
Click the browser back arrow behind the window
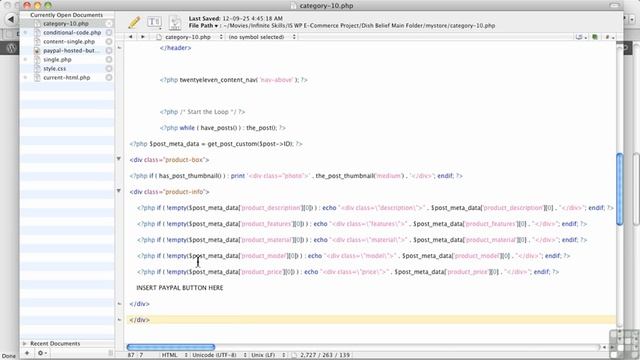coord(11,19)
